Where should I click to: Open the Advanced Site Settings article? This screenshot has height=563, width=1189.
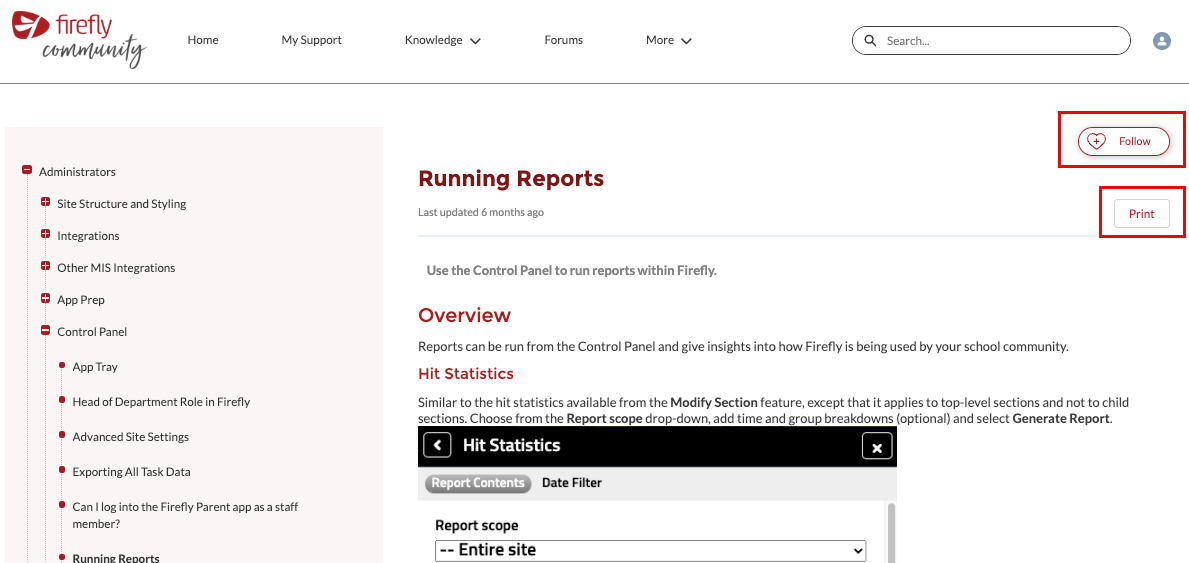(x=130, y=436)
